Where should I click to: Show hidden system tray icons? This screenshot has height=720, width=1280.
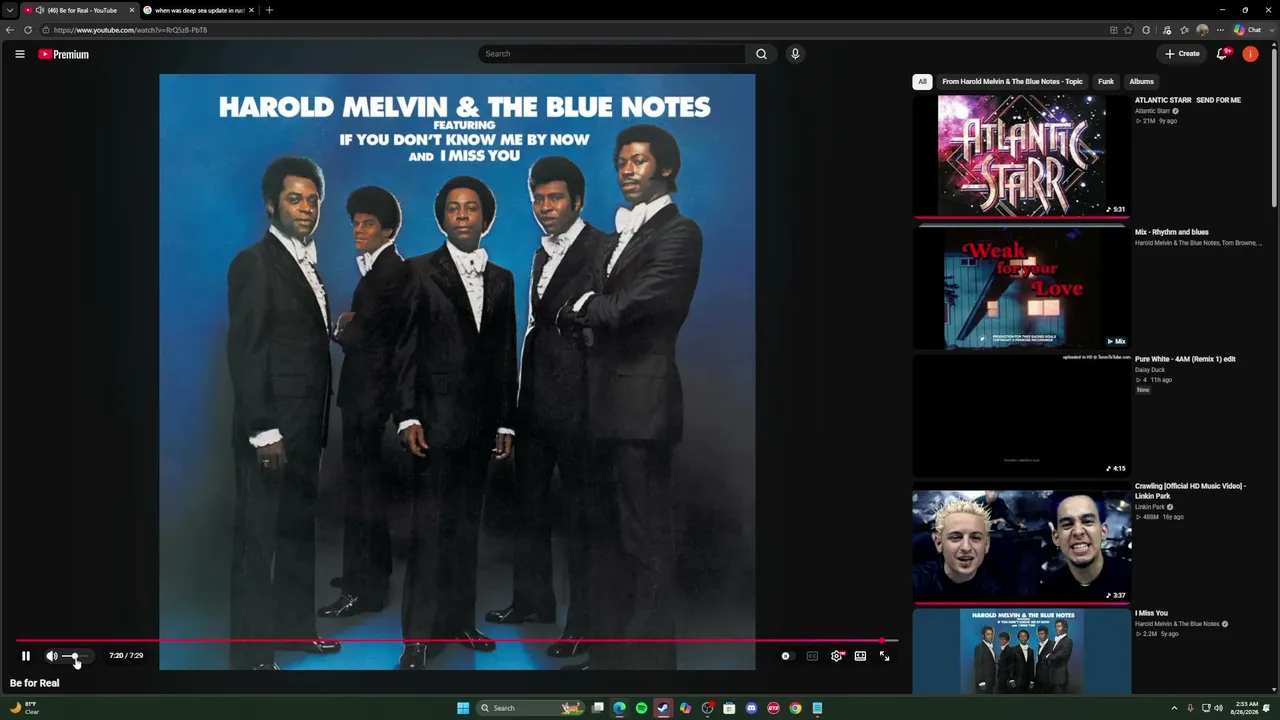[1174, 708]
